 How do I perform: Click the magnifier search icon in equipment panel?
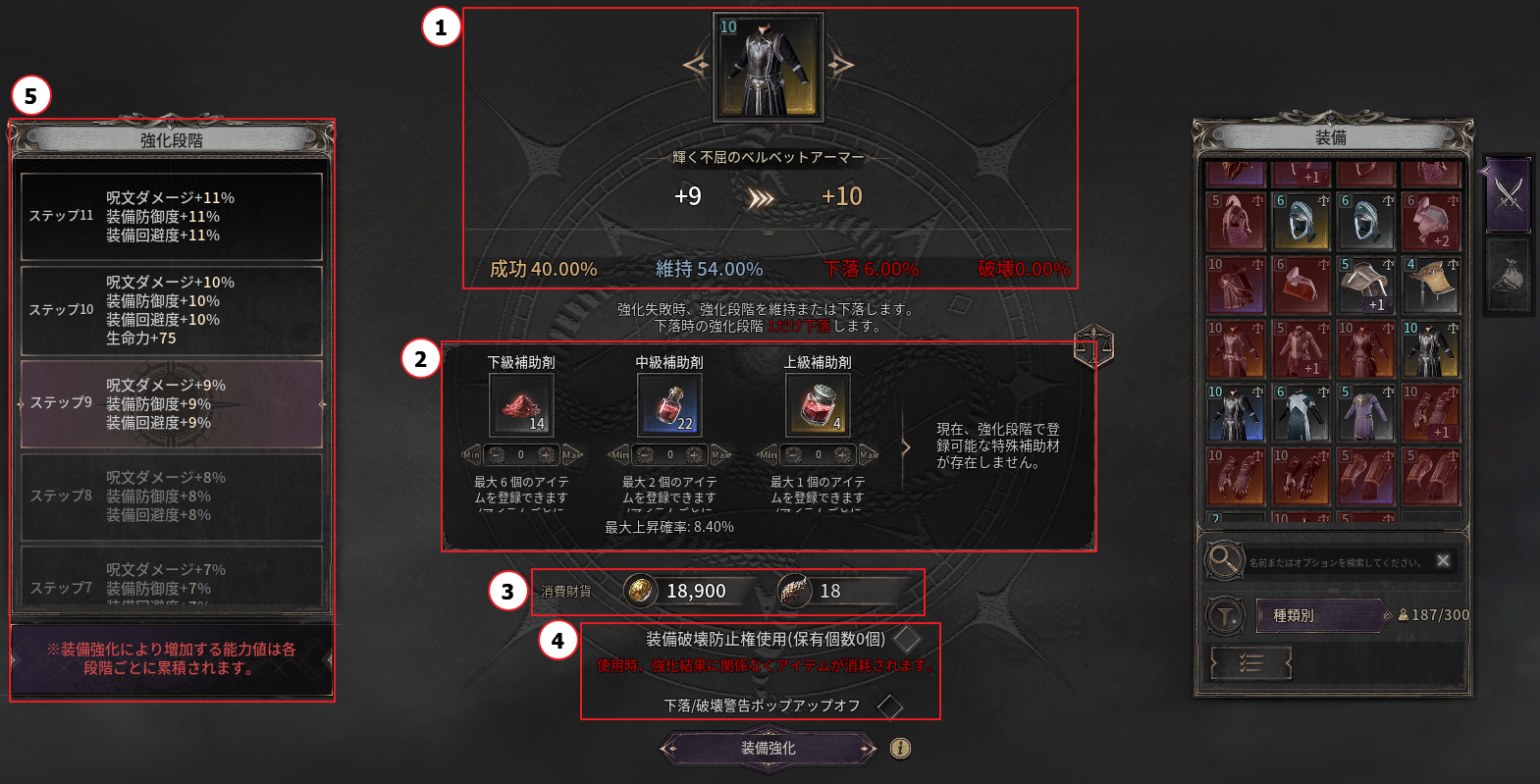tap(1224, 560)
